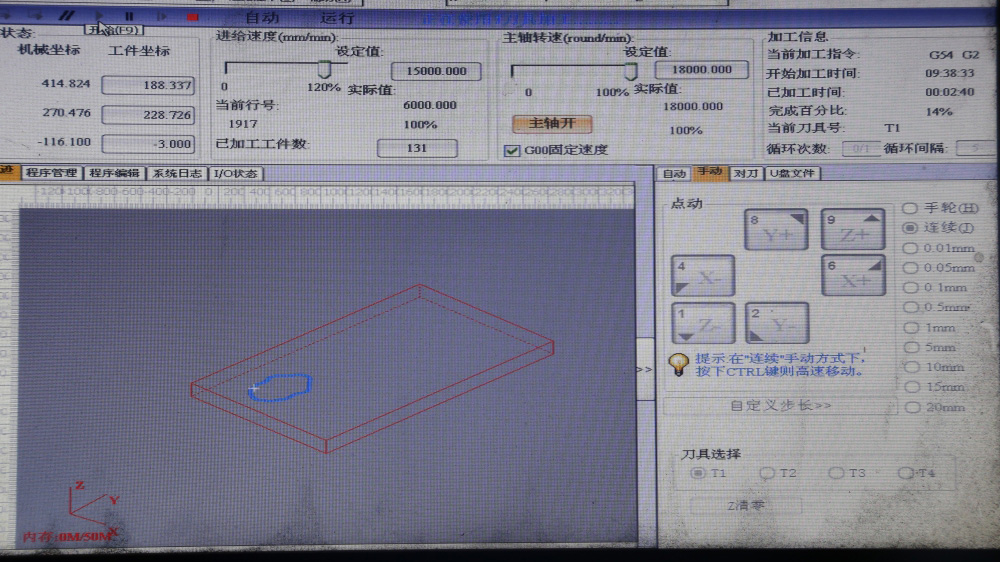Choose the 5mm step radio button
The image size is (1000, 562).
pyautogui.click(x=912, y=348)
